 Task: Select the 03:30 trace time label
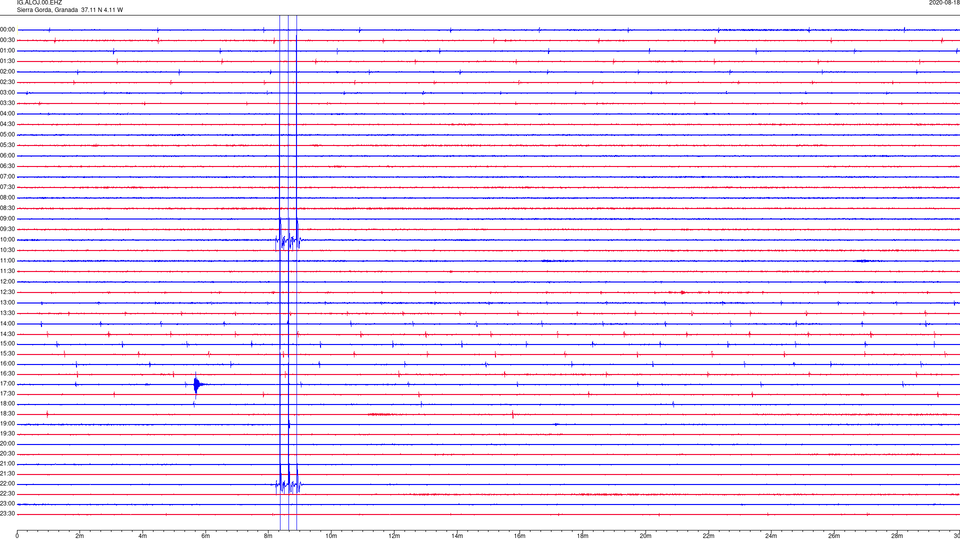[7, 103]
